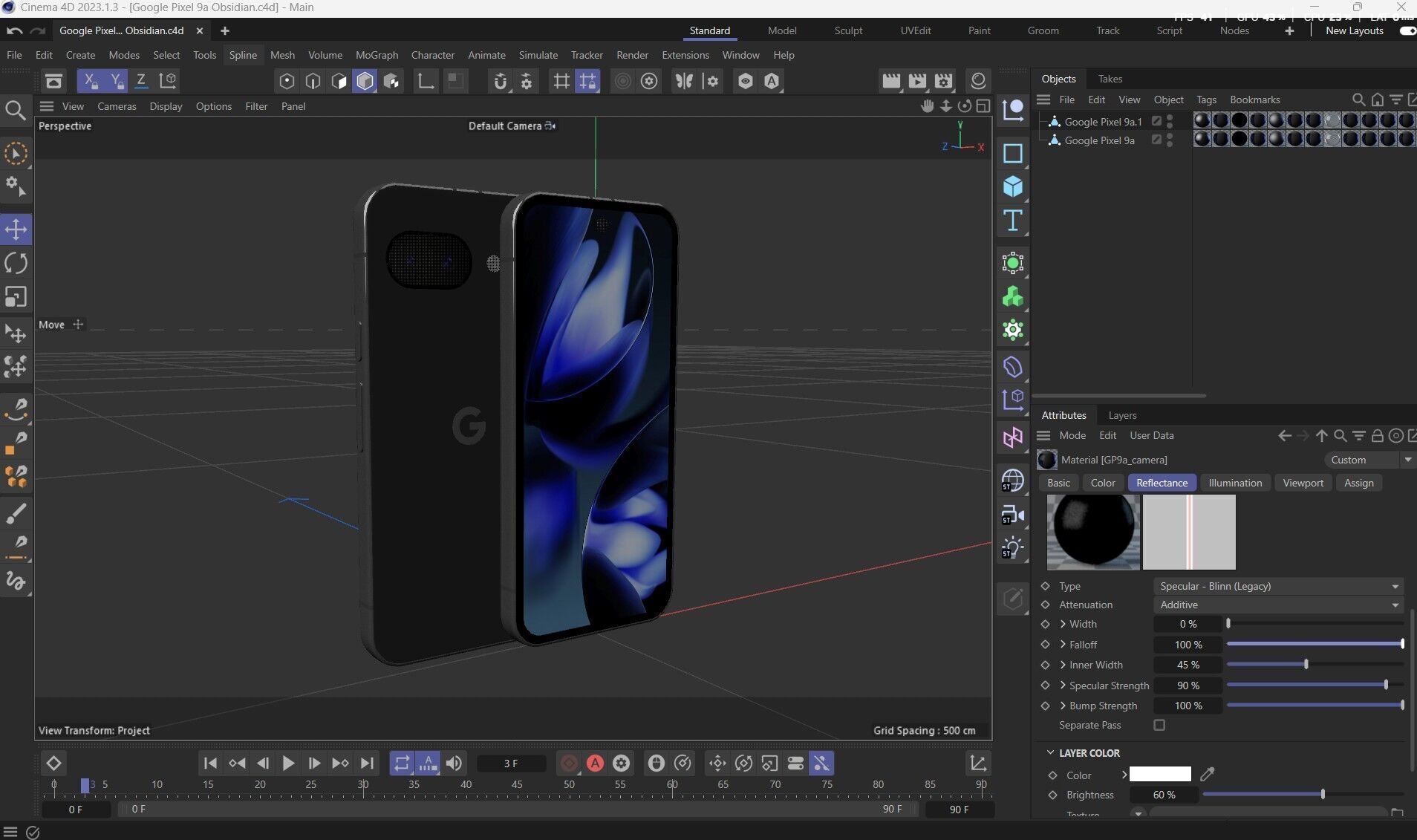The width and height of the screenshot is (1417, 840).
Task: Open the Attenuation dropdown
Action: click(1278, 605)
